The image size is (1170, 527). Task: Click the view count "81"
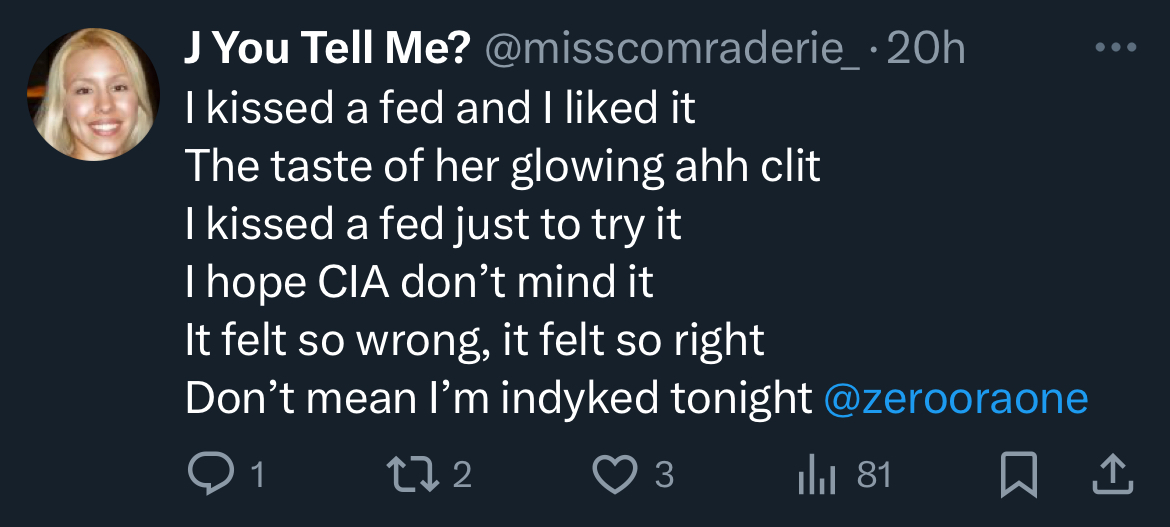[874, 475]
